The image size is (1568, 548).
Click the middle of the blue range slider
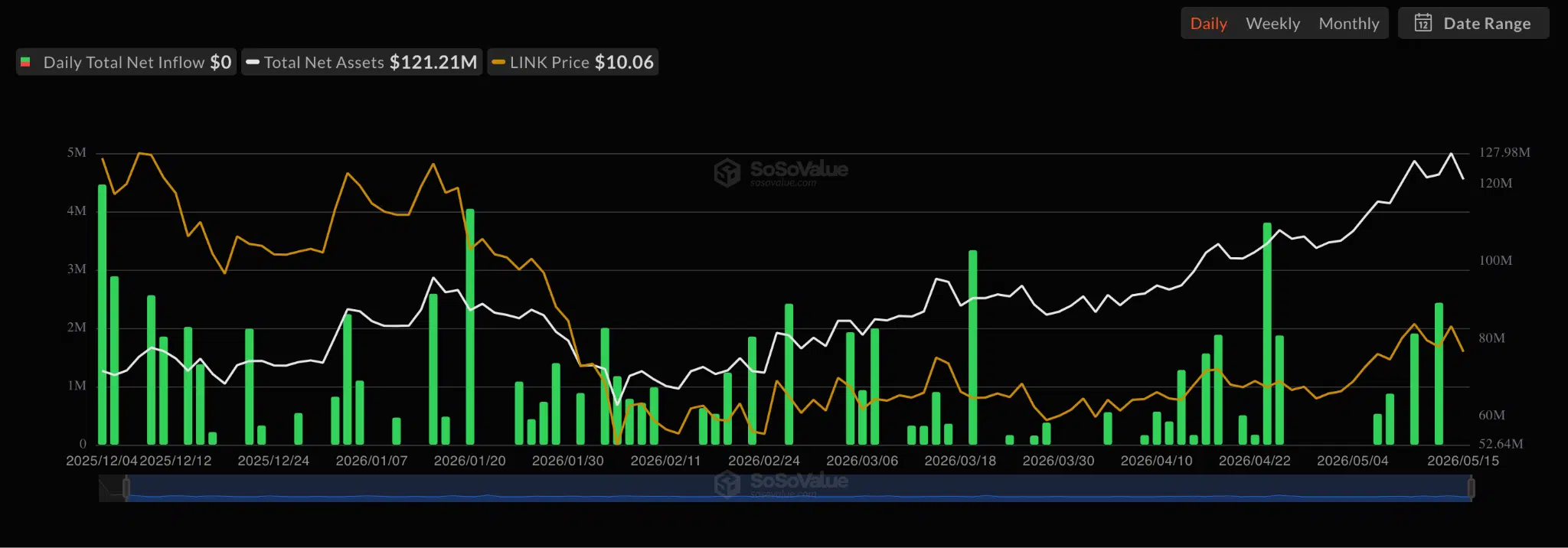(799, 488)
